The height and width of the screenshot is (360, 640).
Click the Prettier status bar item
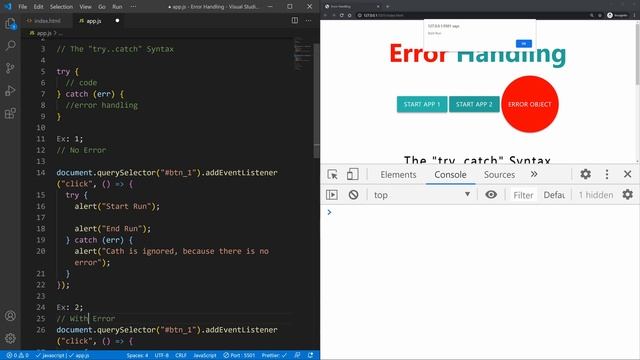tap(274, 356)
